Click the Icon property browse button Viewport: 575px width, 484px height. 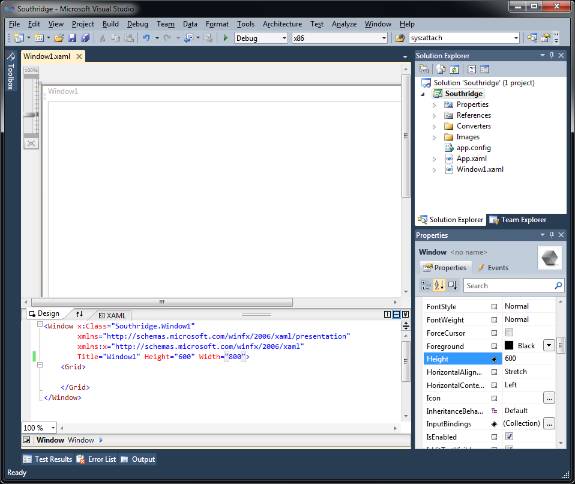pos(549,398)
